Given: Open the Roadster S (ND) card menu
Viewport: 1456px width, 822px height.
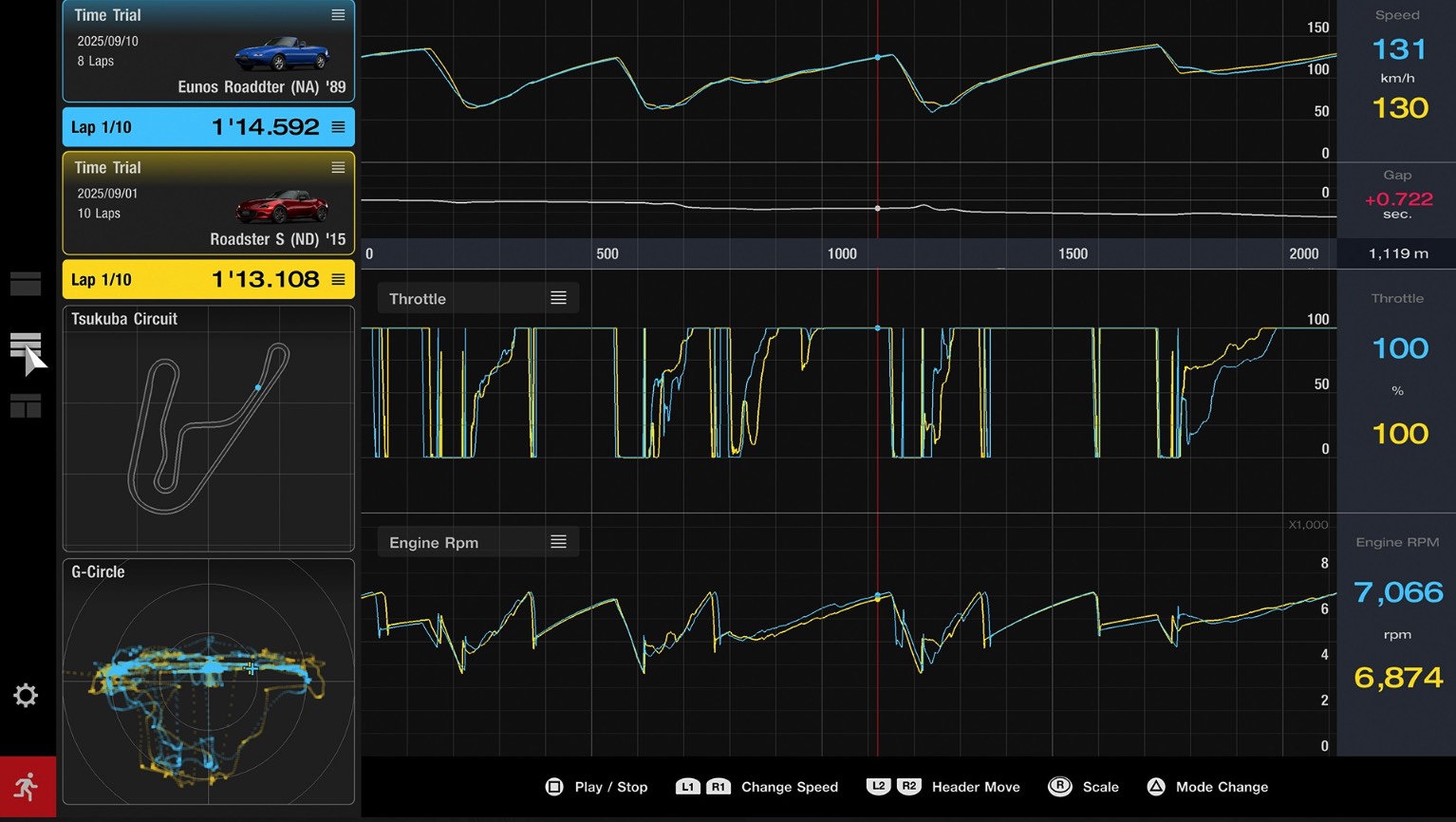Looking at the screenshot, I should (x=338, y=168).
